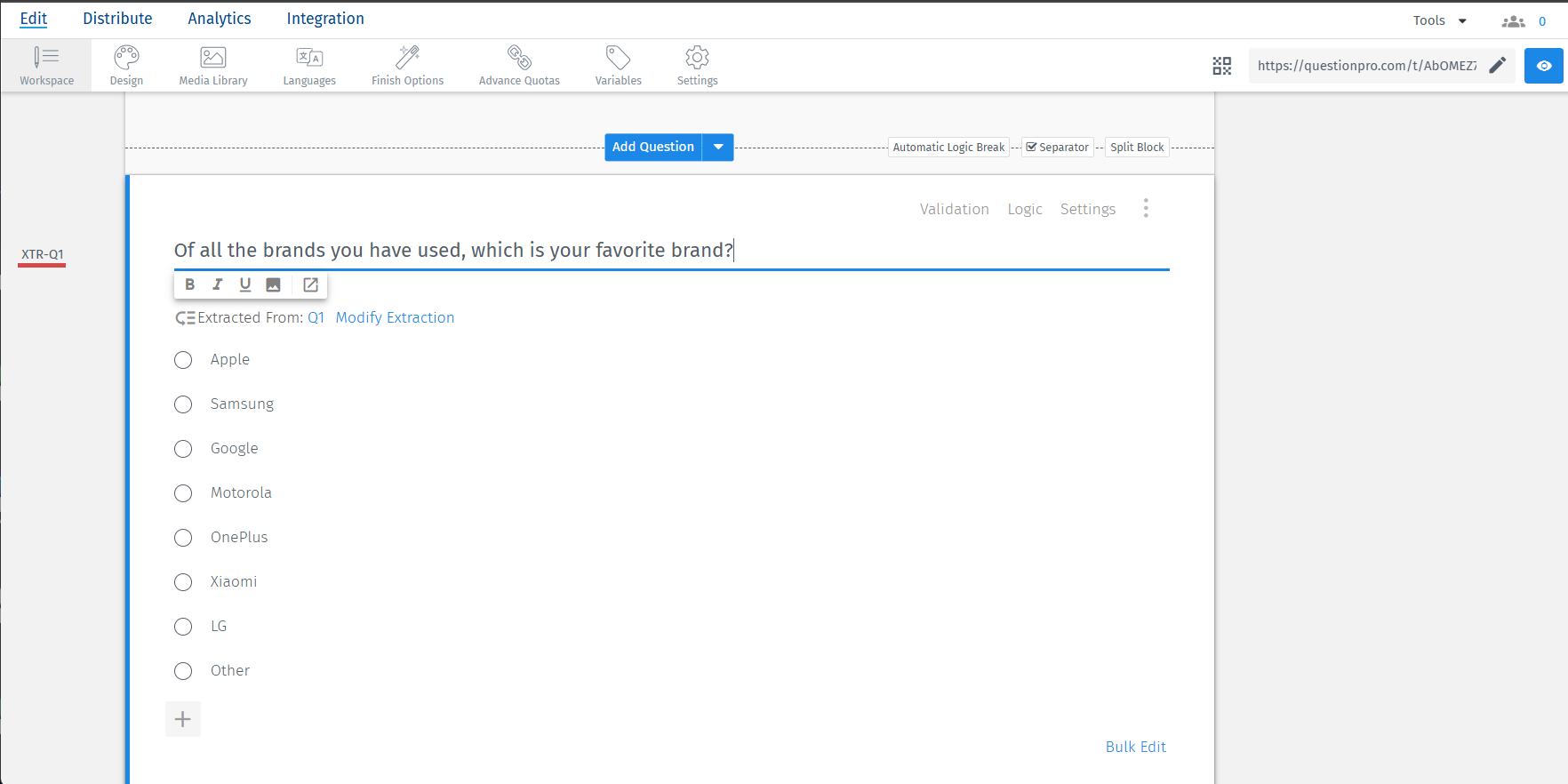Screen dimensions: 1568x784
Task: Apply bold formatting to question text
Action: tap(189, 284)
